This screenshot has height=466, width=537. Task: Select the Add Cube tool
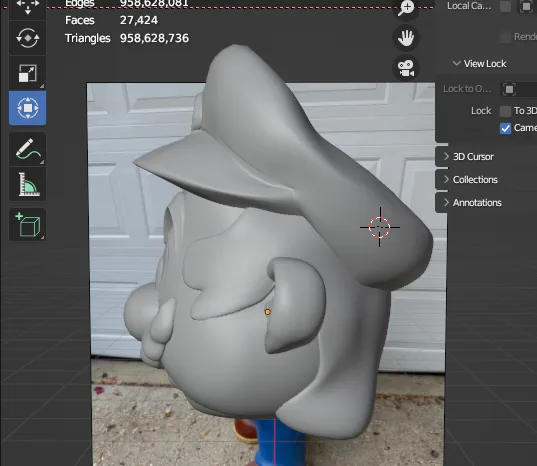point(27,225)
